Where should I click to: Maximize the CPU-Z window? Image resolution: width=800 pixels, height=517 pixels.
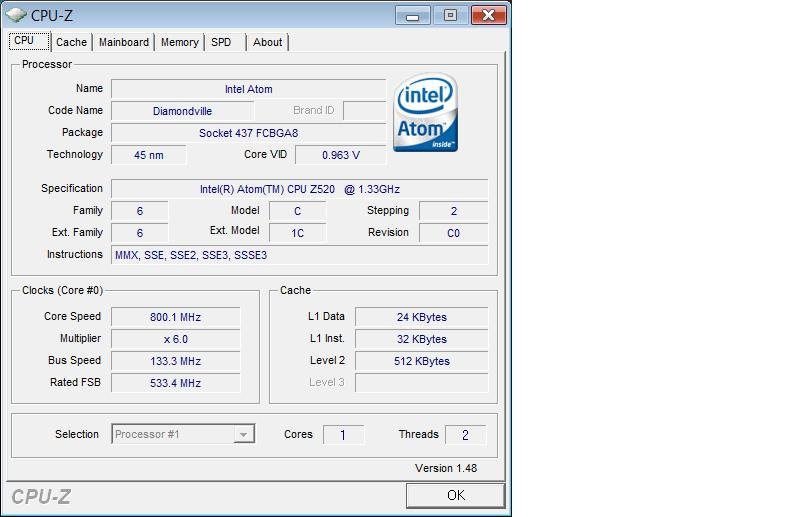click(450, 15)
